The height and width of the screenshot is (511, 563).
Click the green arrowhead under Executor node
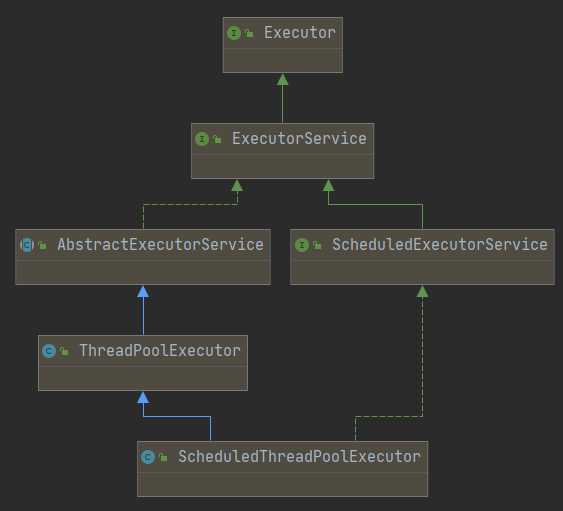tap(283, 79)
